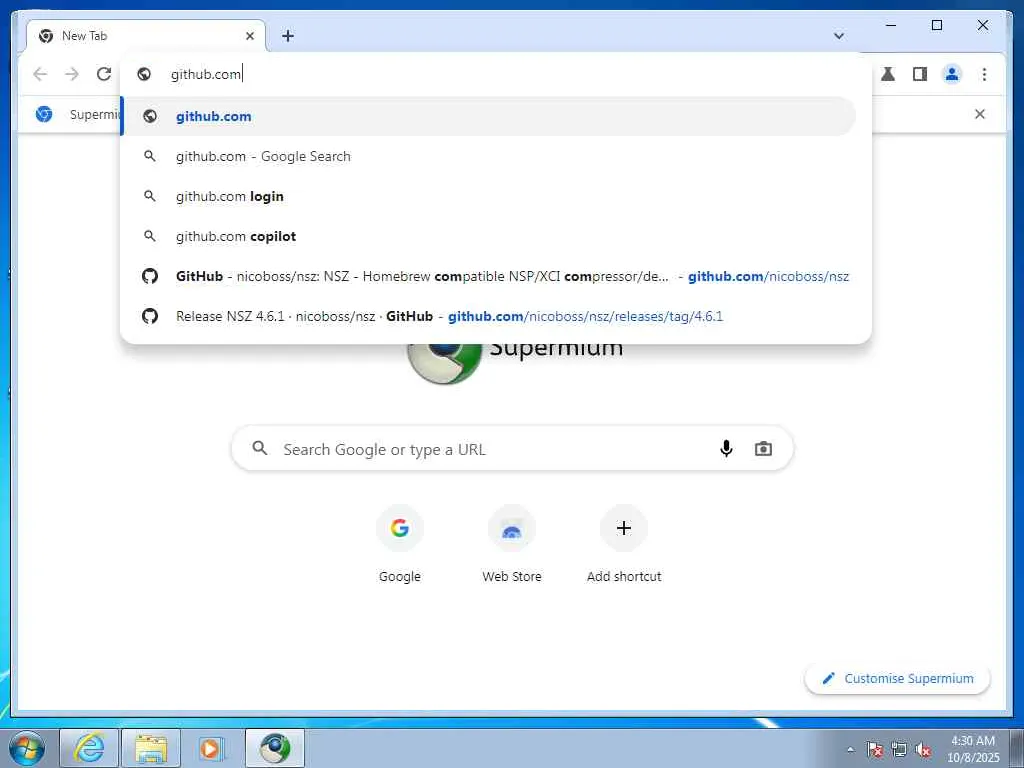Select the 'github.com copilot' suggestion
This screenshot has height=768, width=1024.
tap(489, 236)
